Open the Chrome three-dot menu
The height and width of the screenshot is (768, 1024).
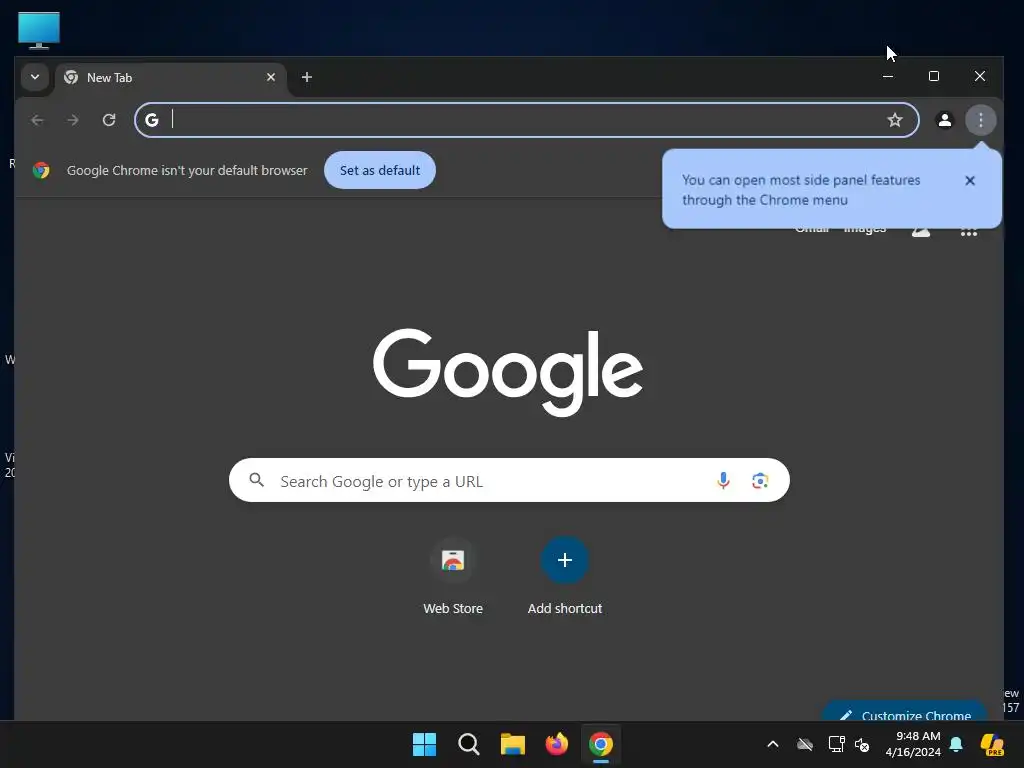click(980, 120)
